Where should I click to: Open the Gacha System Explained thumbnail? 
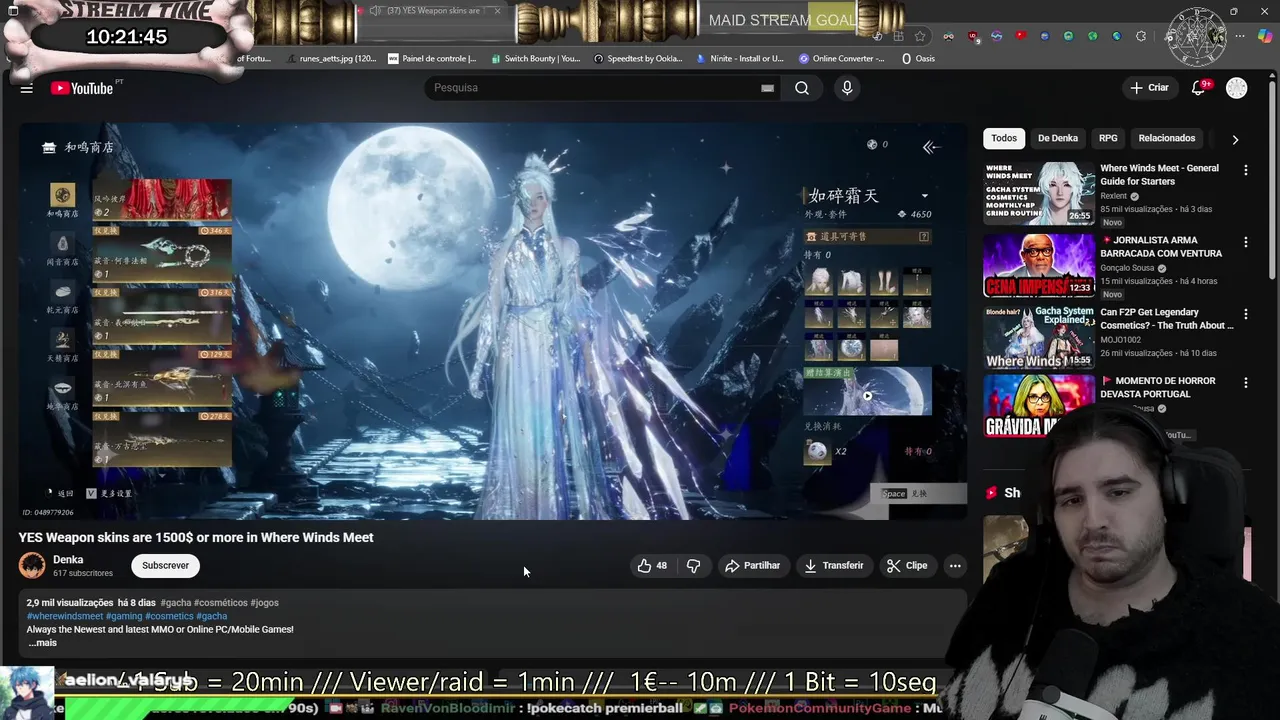1039,337
